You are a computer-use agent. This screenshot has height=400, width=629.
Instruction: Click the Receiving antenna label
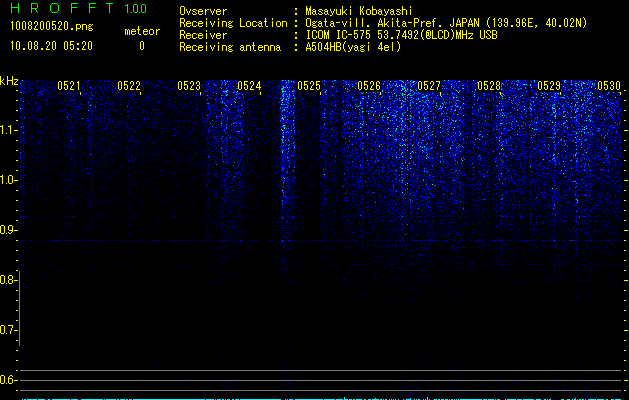pyautogui.click(x=230, y=47)
